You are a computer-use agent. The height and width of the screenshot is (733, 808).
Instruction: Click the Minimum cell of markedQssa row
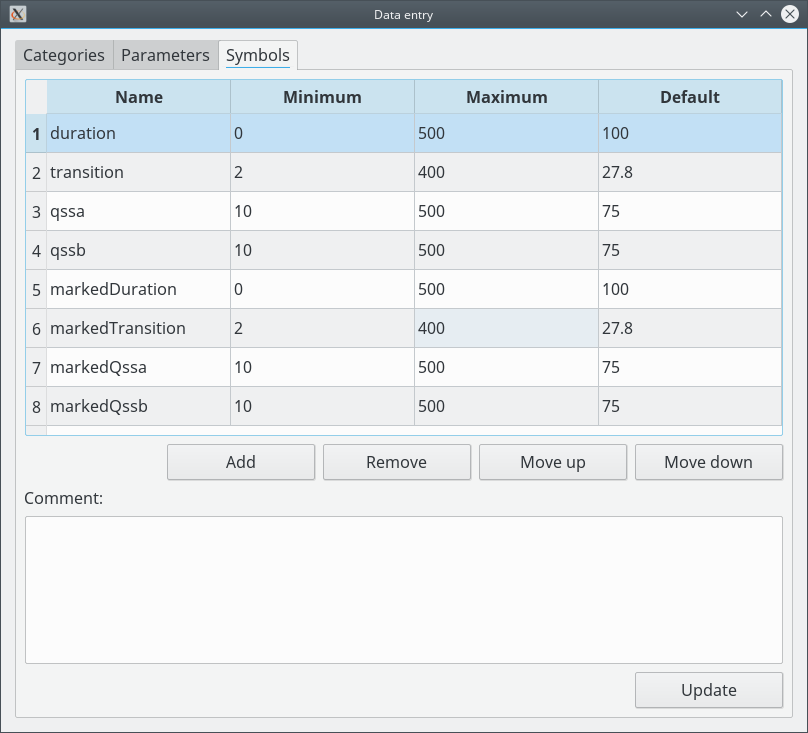323,367
